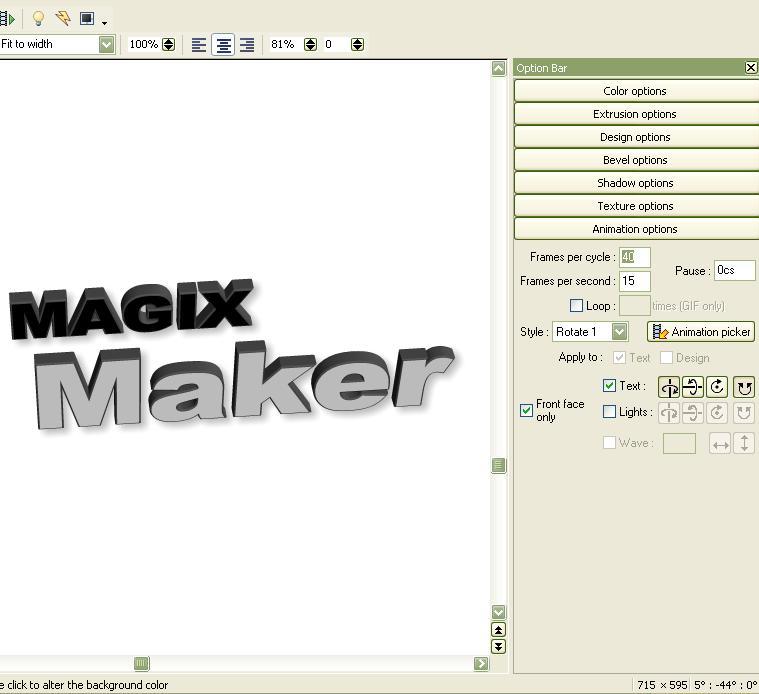Screen dimensions: 759x694
Task: Open the Style Rotate 1 dropdown
Action: coord(619,332)
